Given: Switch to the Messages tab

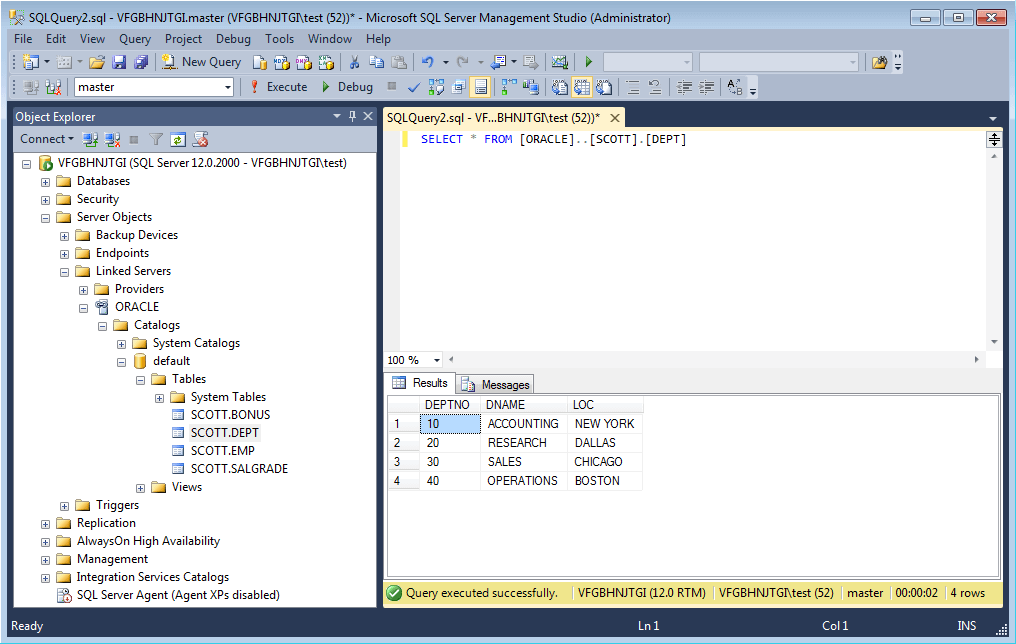Looking at the screenshot, I should [x=496, y=385].
